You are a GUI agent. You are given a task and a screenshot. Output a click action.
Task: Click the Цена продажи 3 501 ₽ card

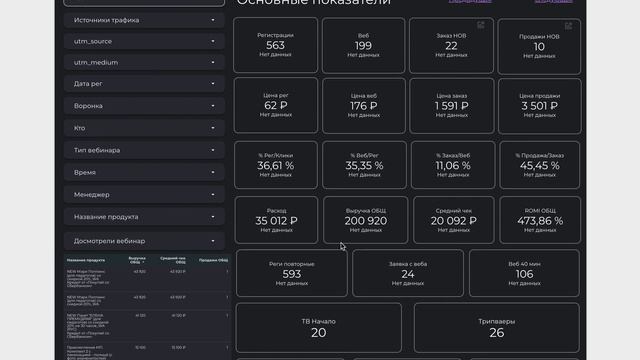coord(540,106)
